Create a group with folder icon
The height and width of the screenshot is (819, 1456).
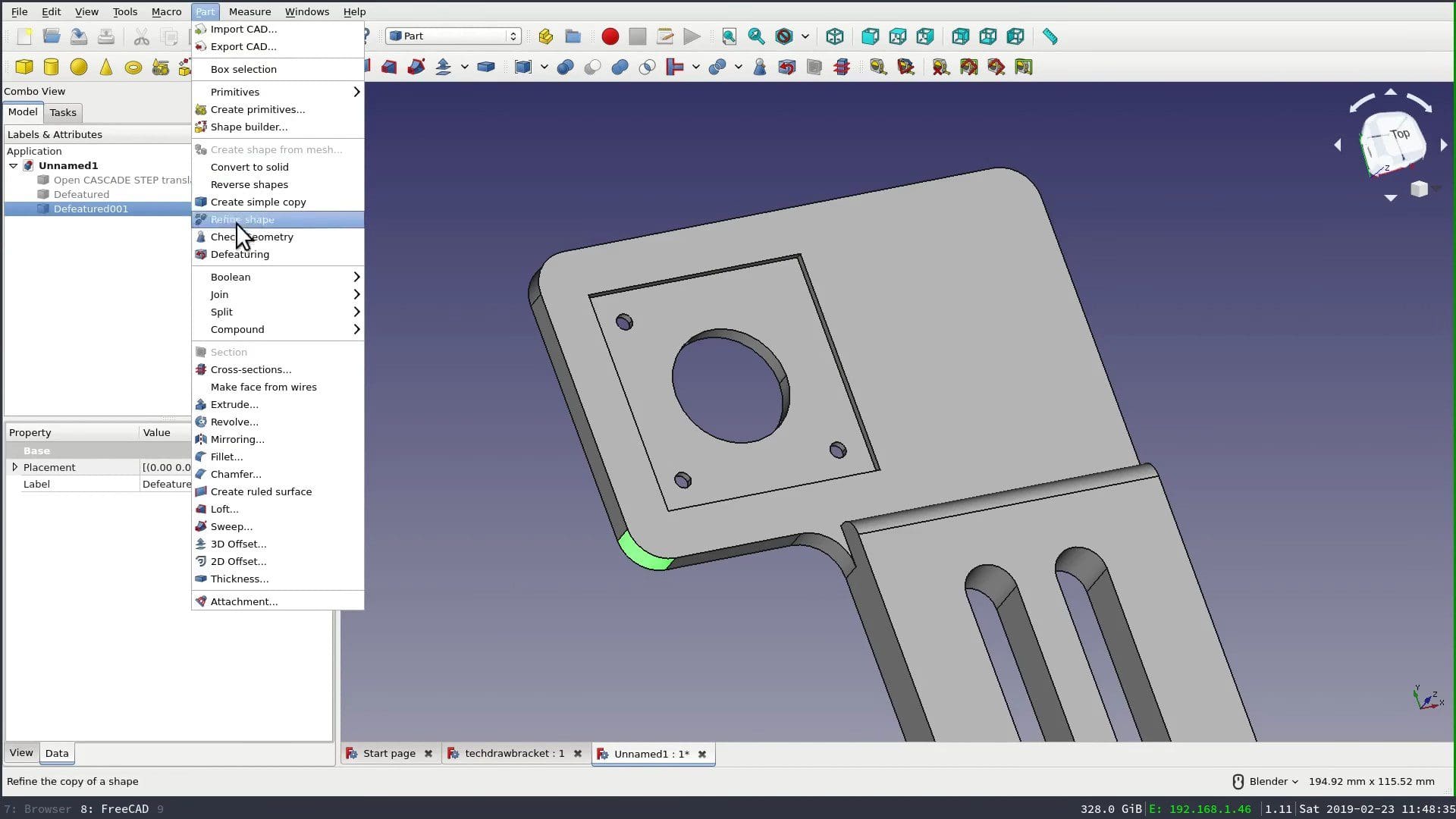(573, 36)
